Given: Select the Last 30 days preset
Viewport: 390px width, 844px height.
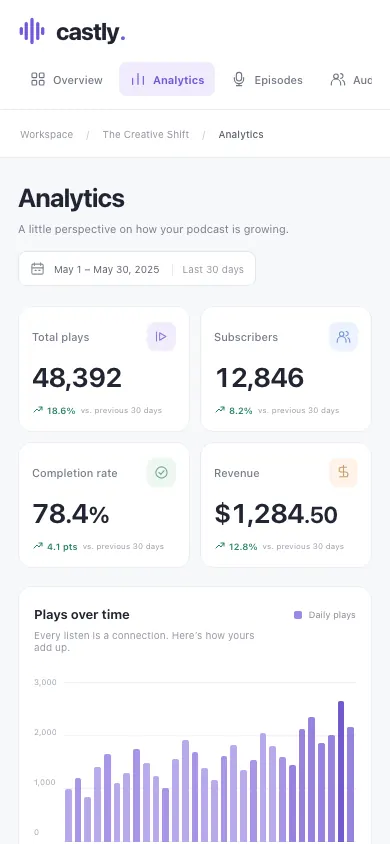Looking at the screenshot, I should 213,269.
